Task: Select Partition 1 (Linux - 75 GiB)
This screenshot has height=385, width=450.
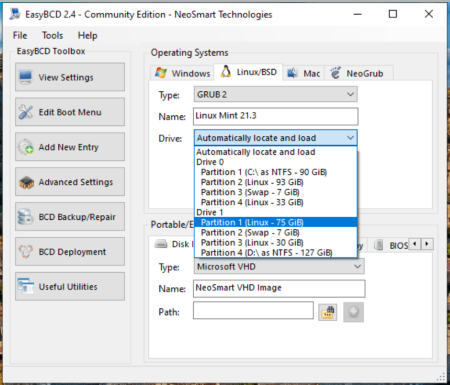Action: [276, 222]
